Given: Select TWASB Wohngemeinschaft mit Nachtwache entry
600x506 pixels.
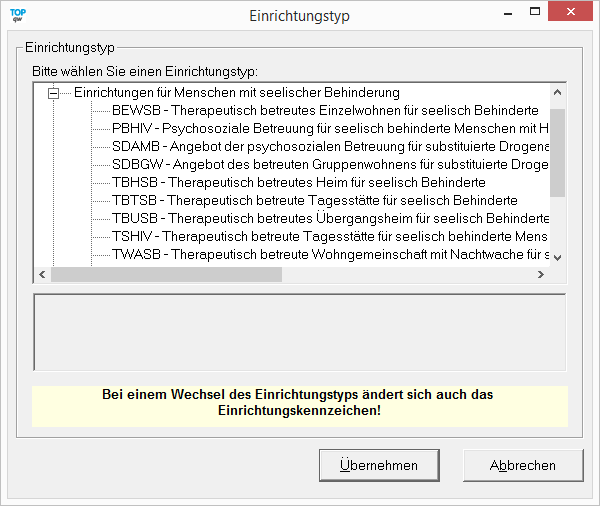Looking at the screenshot, I should click(330, 255).
